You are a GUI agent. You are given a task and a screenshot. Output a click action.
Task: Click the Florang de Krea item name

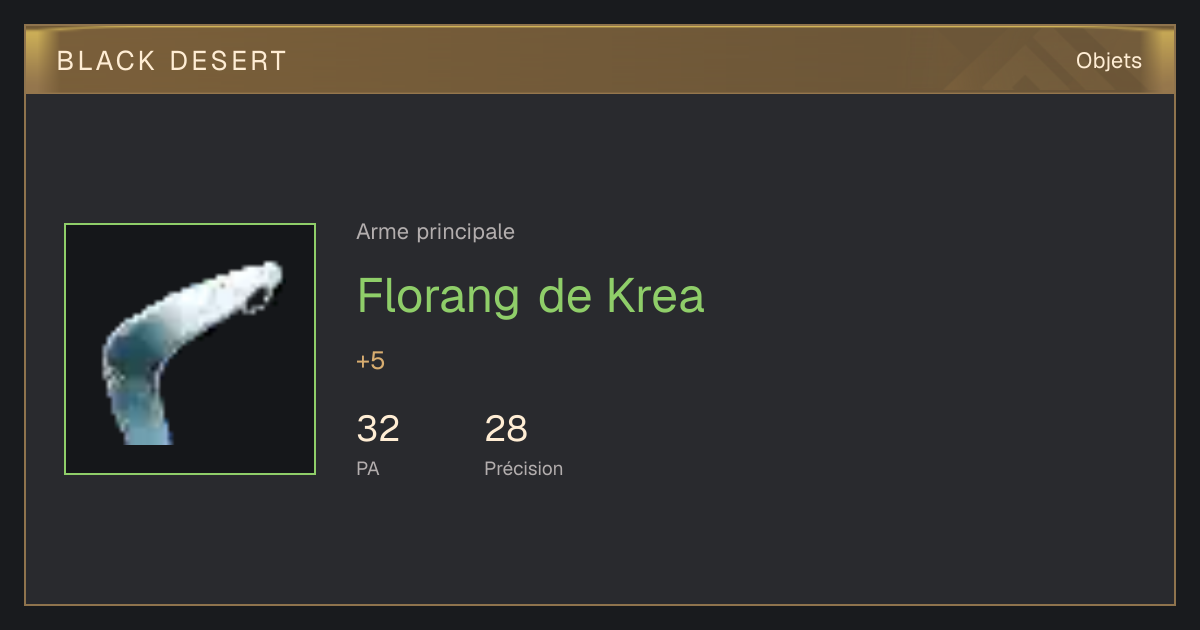pyautogui.click(x=531, y=296)
